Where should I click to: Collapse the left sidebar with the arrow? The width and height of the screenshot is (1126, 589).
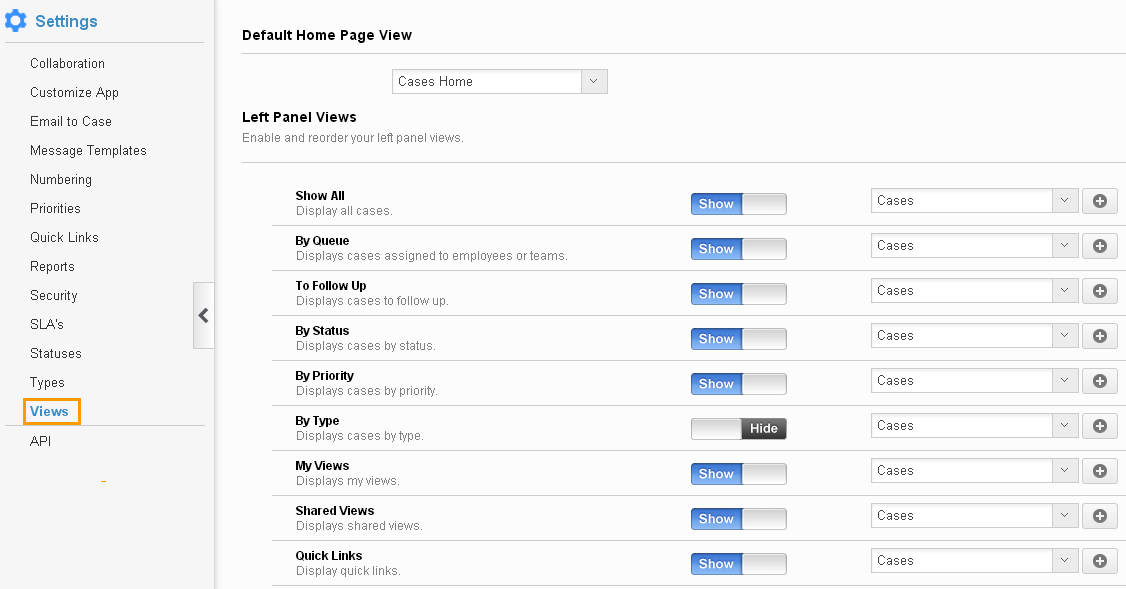click(x=204, y=315)
